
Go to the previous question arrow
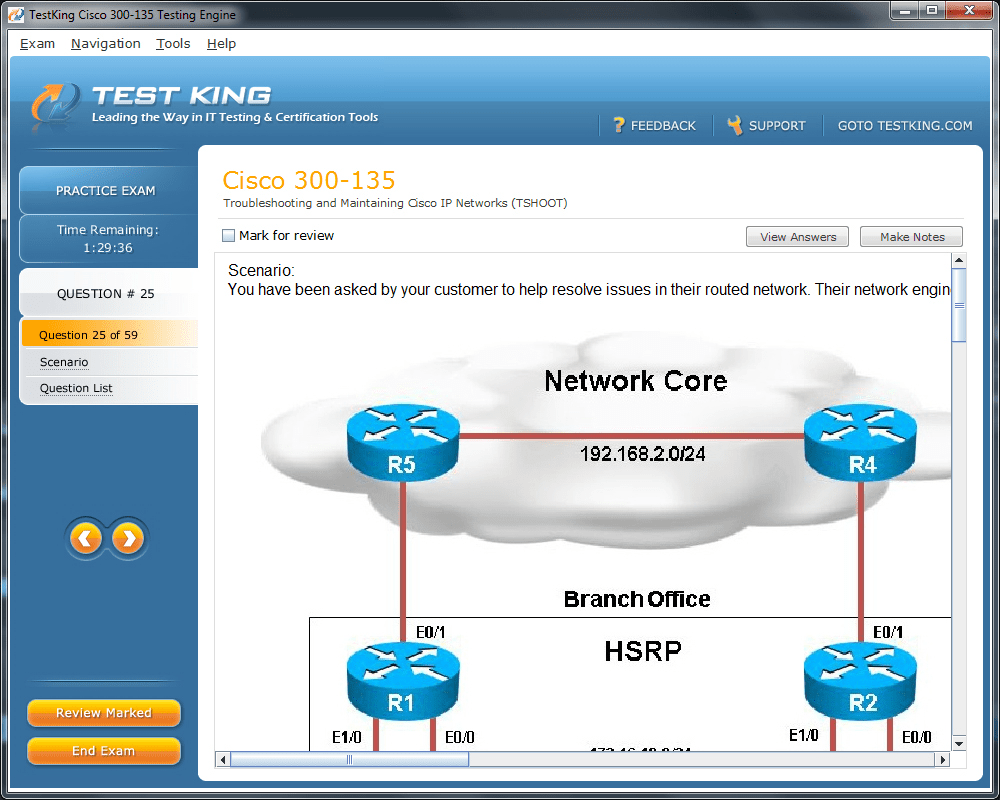tap(85, 539)
